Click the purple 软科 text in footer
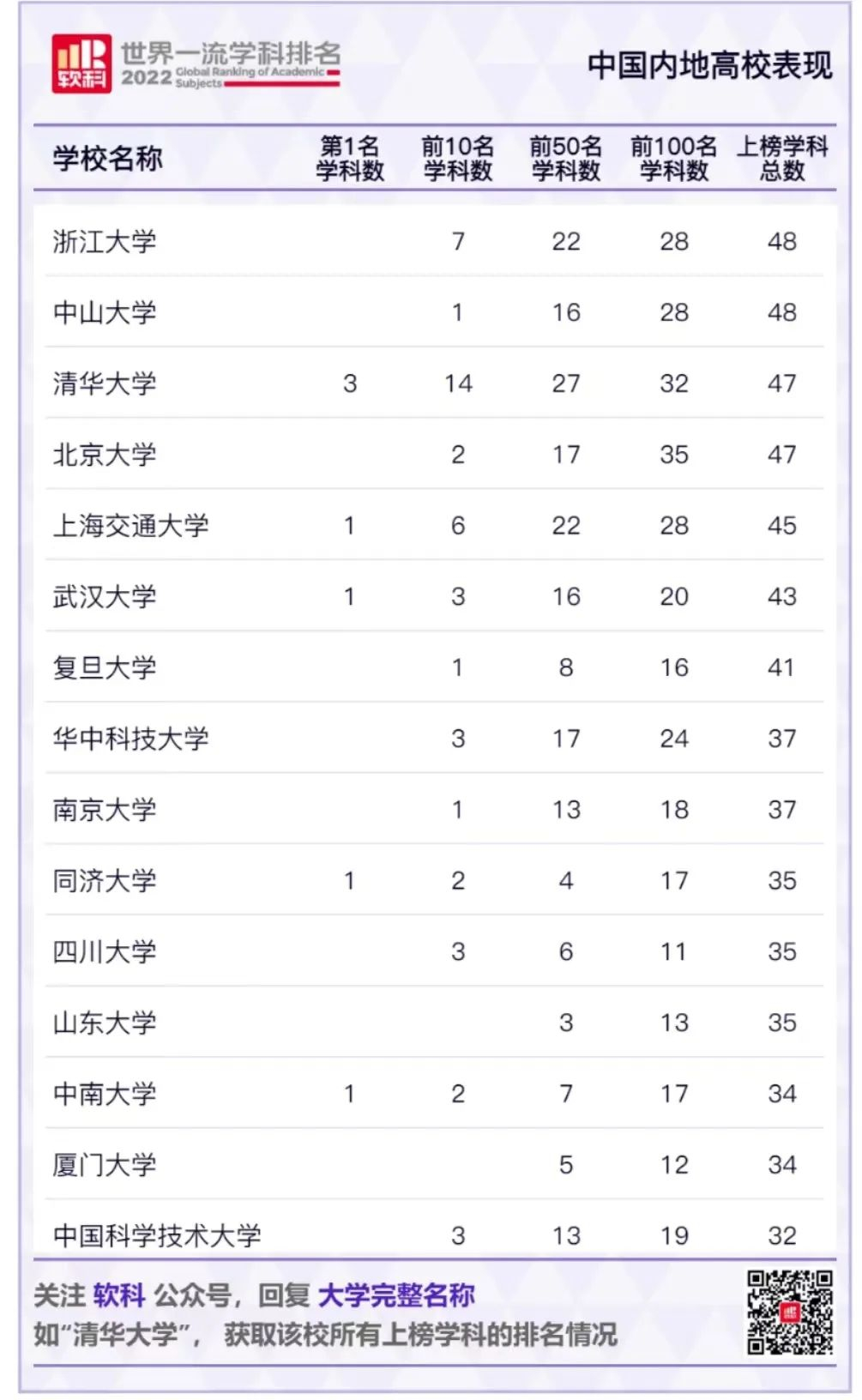Image resolution: width=862 pixels, height=1400 pixels. coord(119,1295)
